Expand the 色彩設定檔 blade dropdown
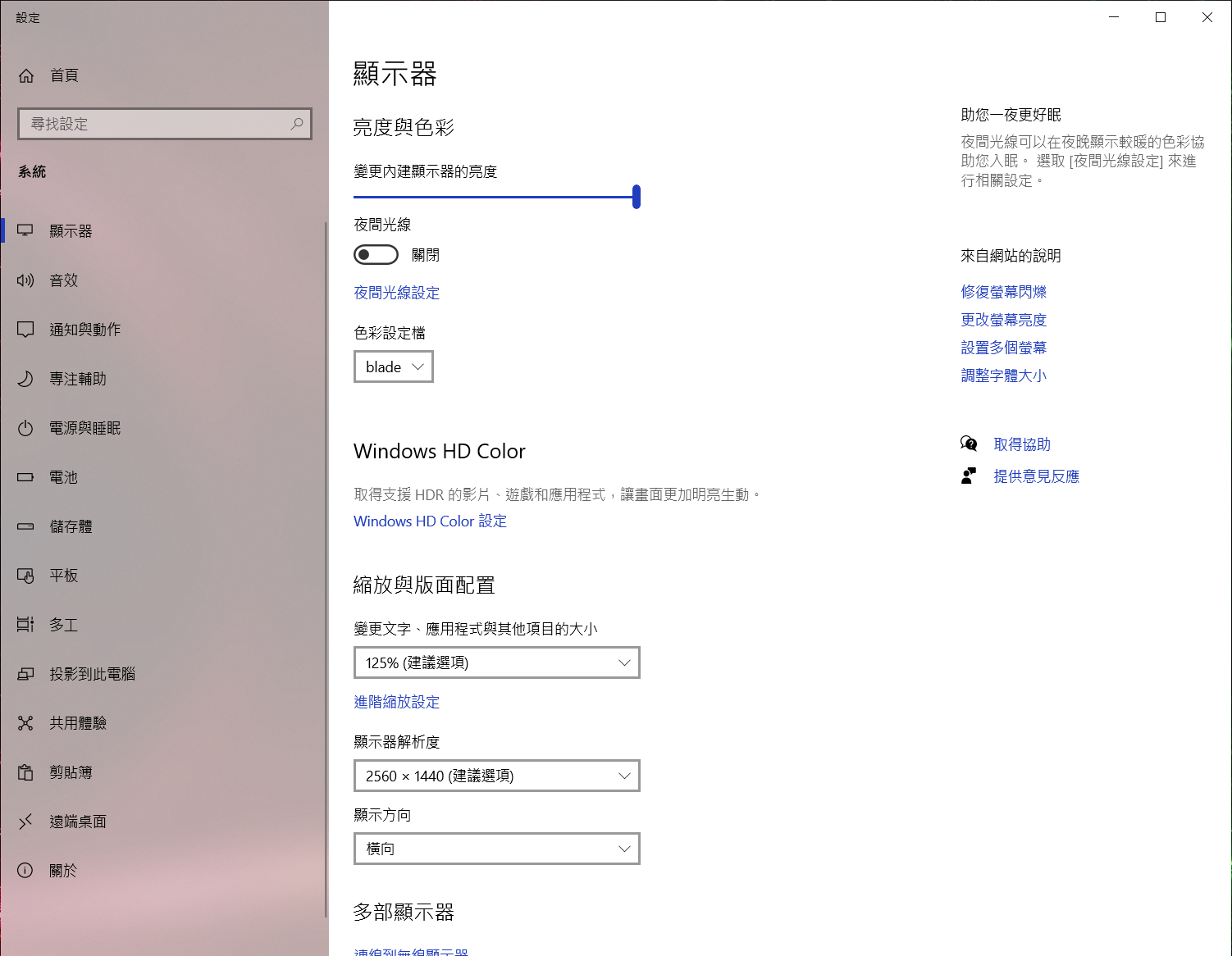Image resolution: width=1232 pixels, height=956 pixels. pyautogui.click(x=393, y=366)
